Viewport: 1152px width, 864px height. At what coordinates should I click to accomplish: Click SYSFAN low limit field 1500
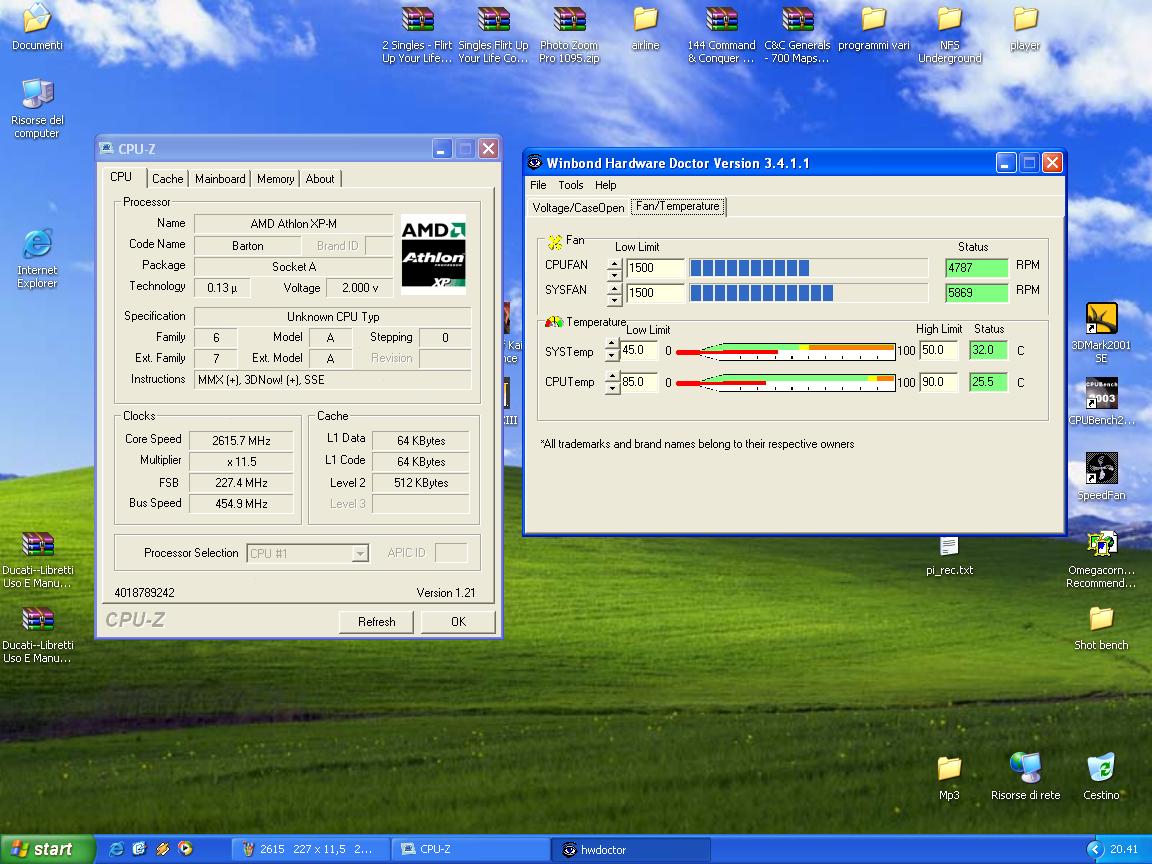point(655,292)
